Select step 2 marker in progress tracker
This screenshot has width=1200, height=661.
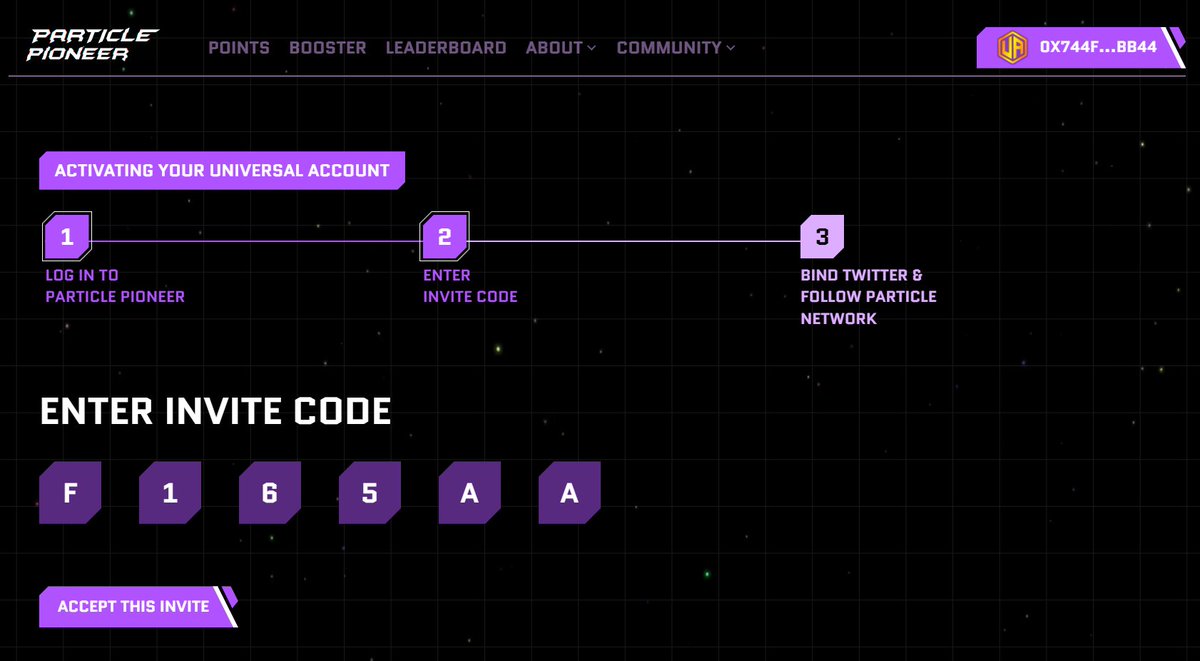[x=445, y=237]
